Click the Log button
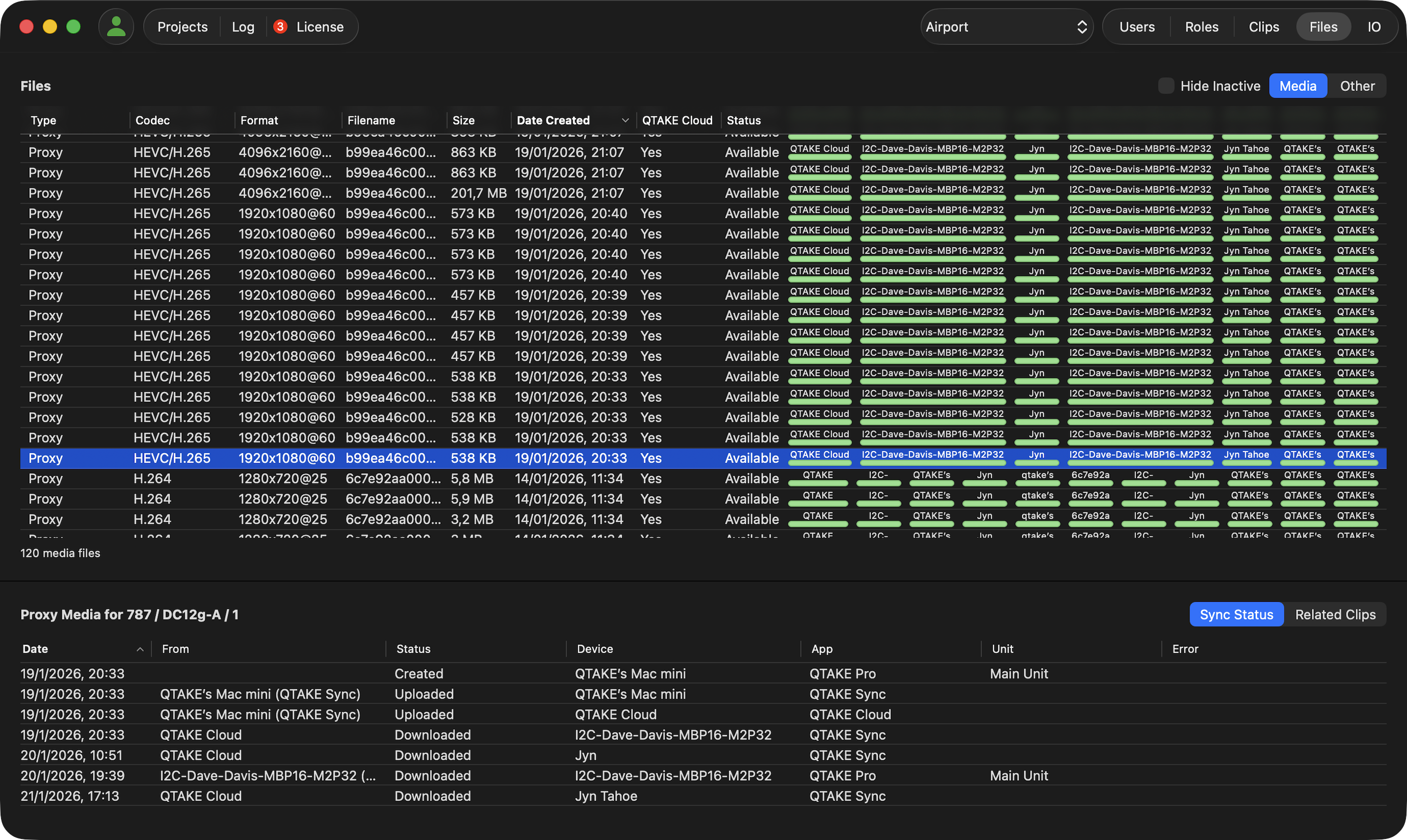 click(x=243, y=27)
